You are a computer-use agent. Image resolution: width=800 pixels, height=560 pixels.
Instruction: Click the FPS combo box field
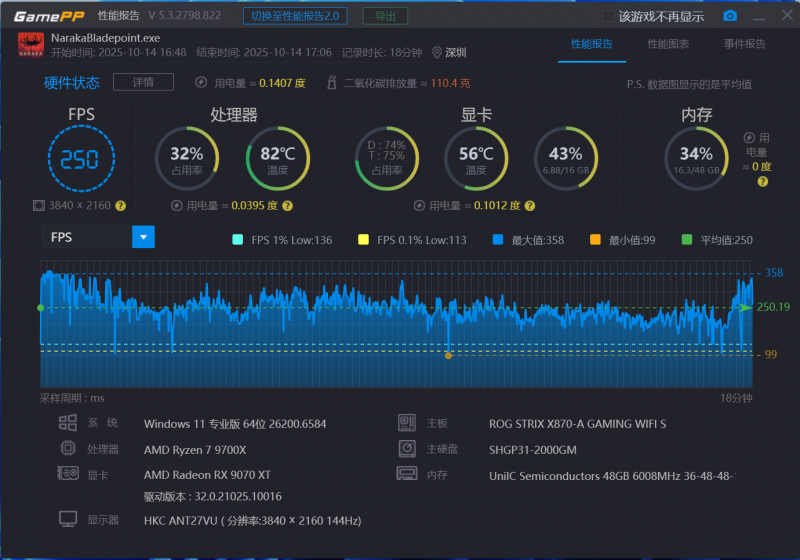tap(87, 237)
